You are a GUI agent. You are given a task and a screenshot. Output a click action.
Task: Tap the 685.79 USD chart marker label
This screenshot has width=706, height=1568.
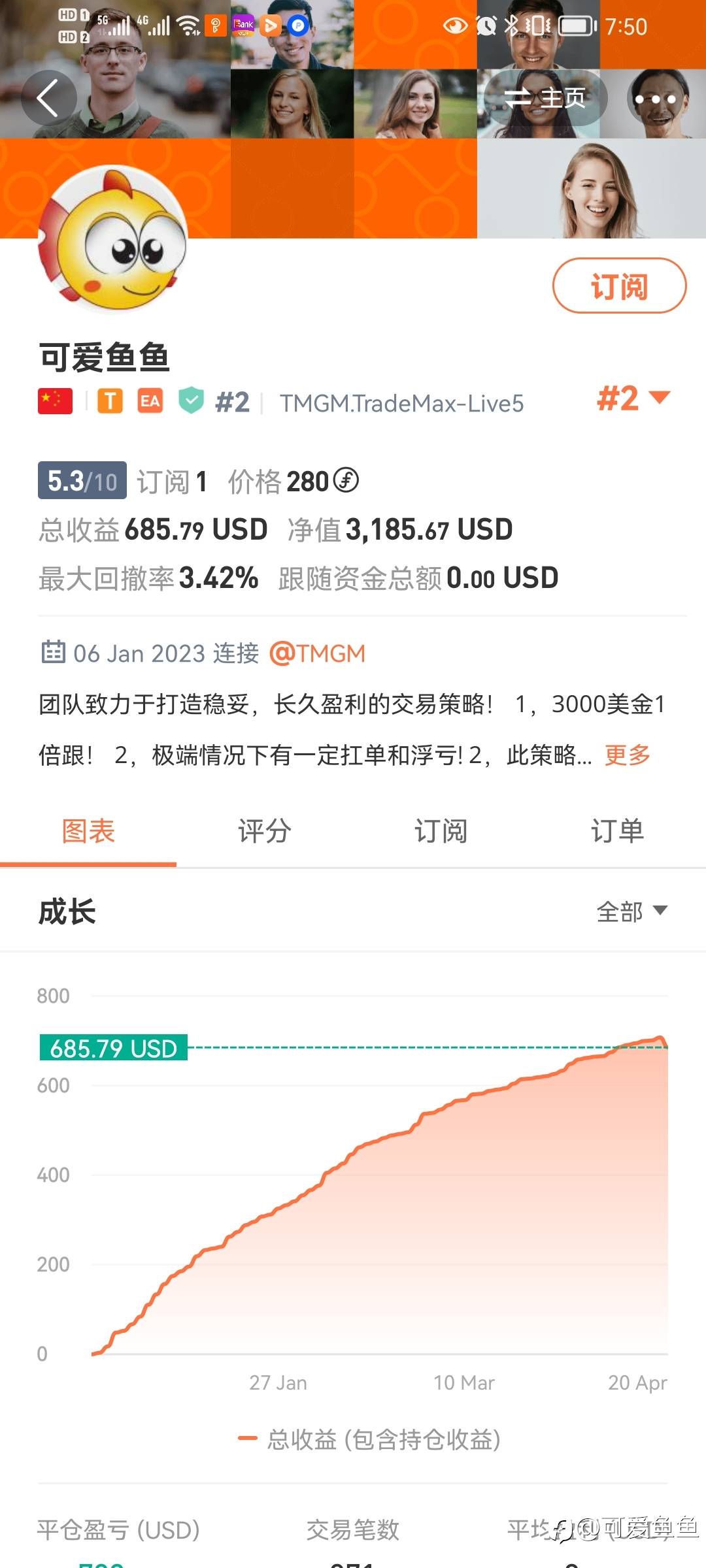click(114, 1048)
